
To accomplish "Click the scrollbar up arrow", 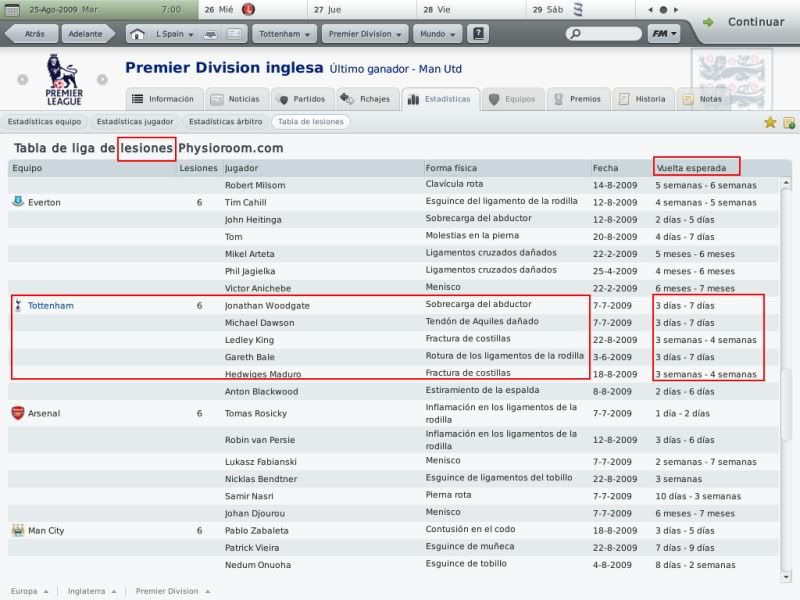I will [786, 183].
